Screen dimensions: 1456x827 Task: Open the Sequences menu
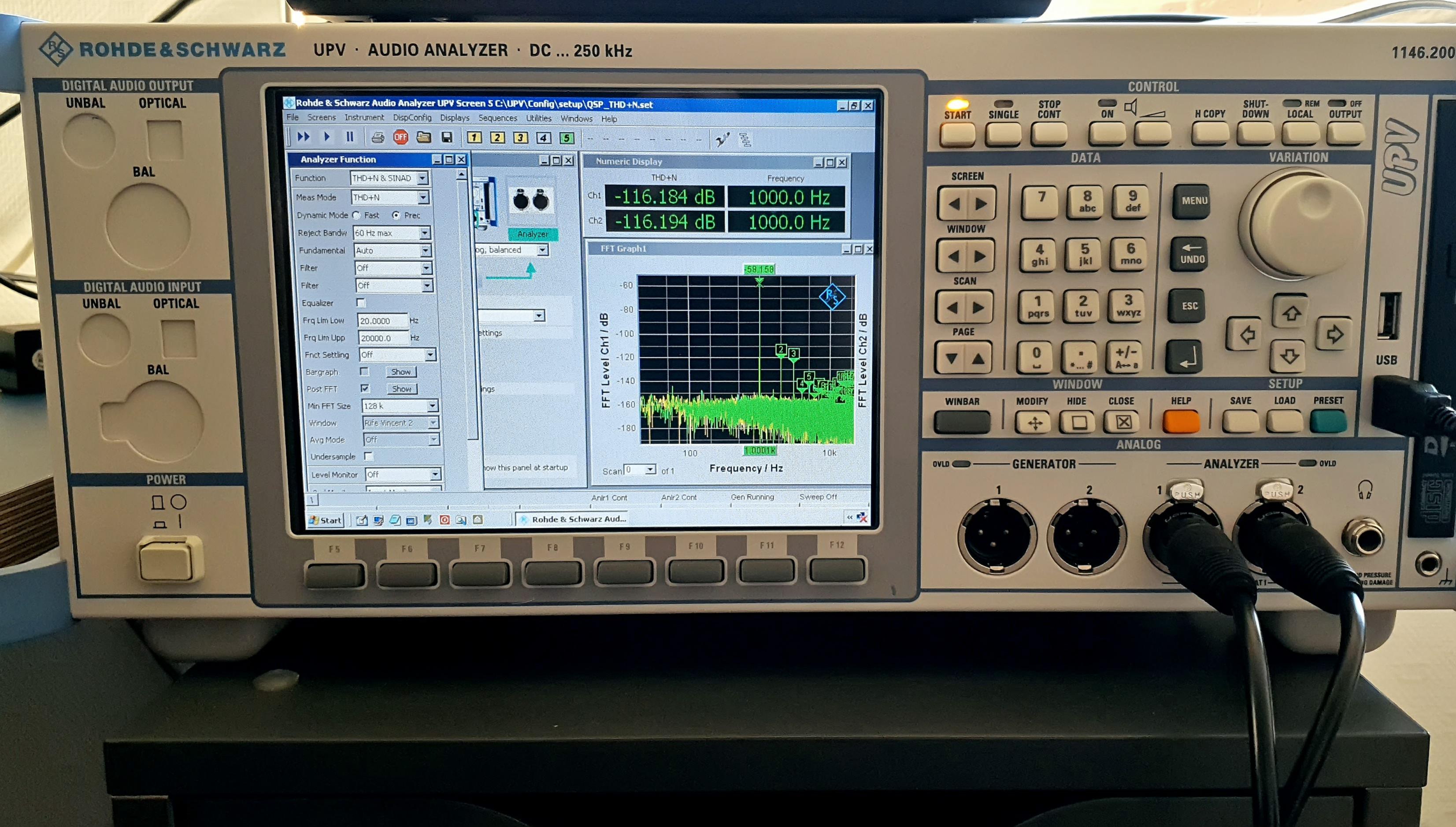click(497, 118)
